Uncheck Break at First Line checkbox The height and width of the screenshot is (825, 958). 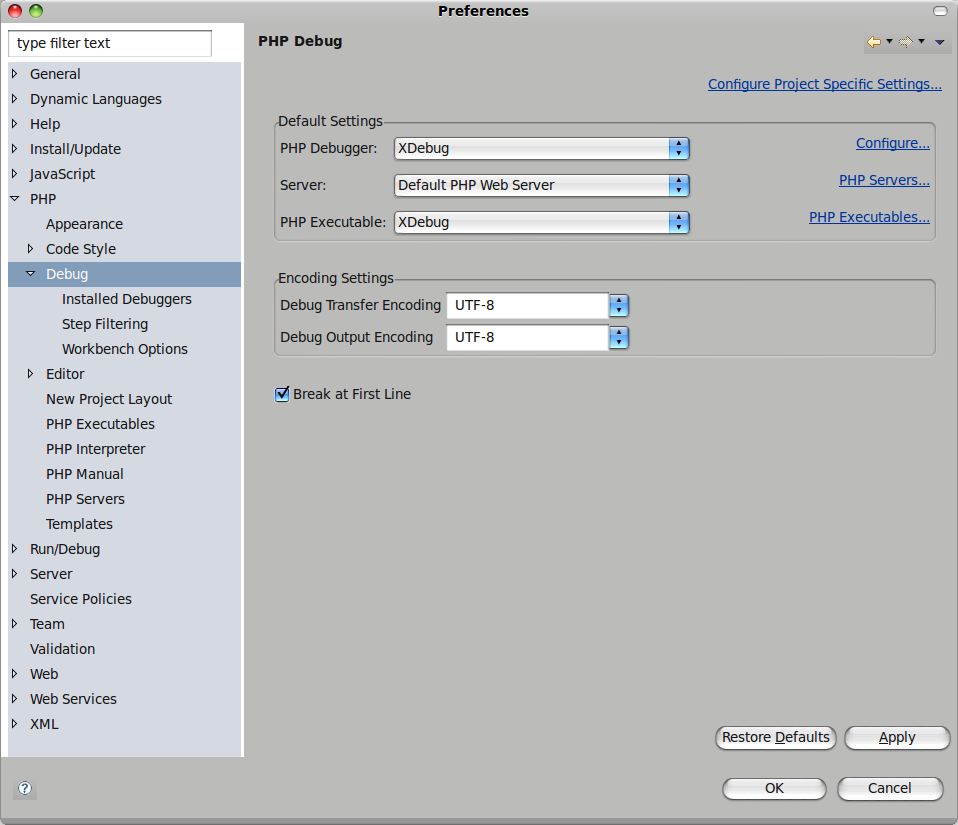[282, 394]
